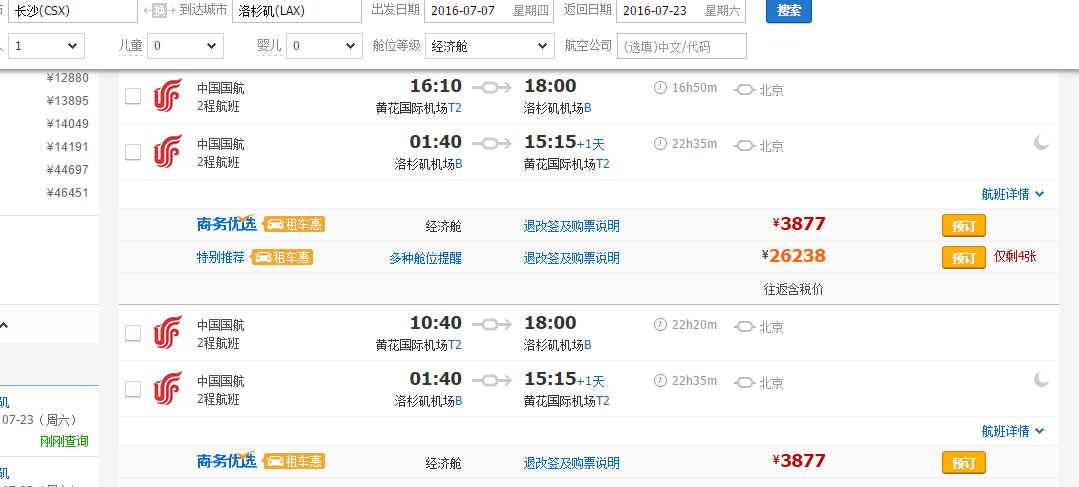Click Air China logo on first 01:40 flight
This screenshot has height=487, width=1079.
point(167,151)
